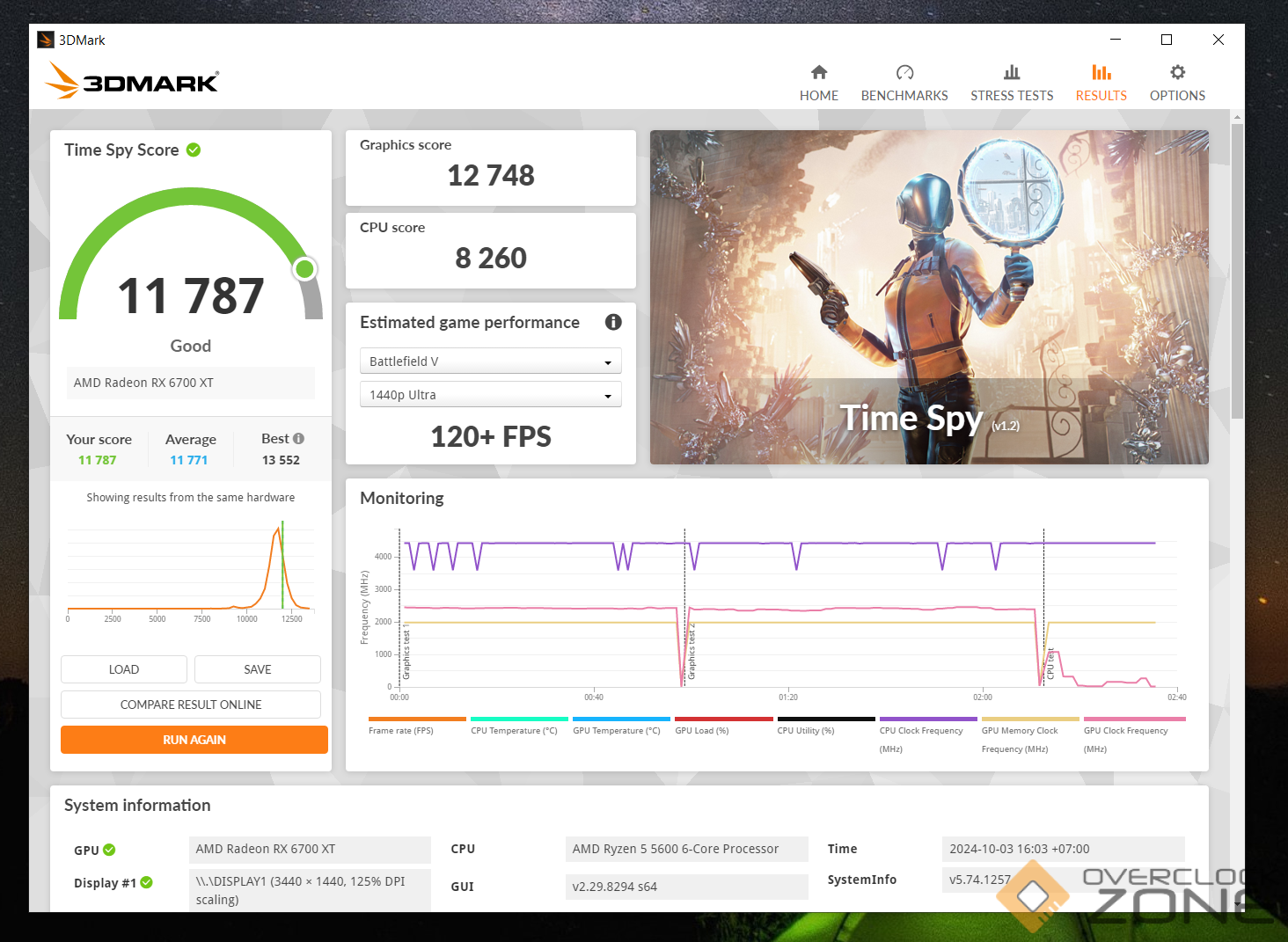1288x942 pixels.
Task: Click the AMD Radeon RX 6700 XT label under Good
Action: pos(191,383)
